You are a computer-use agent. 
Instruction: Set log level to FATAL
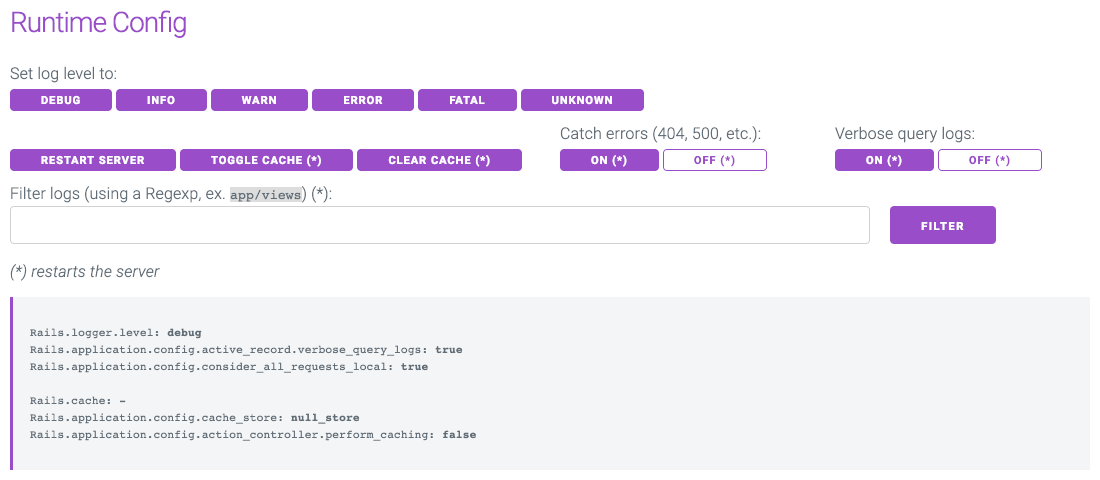click(467, 100)
